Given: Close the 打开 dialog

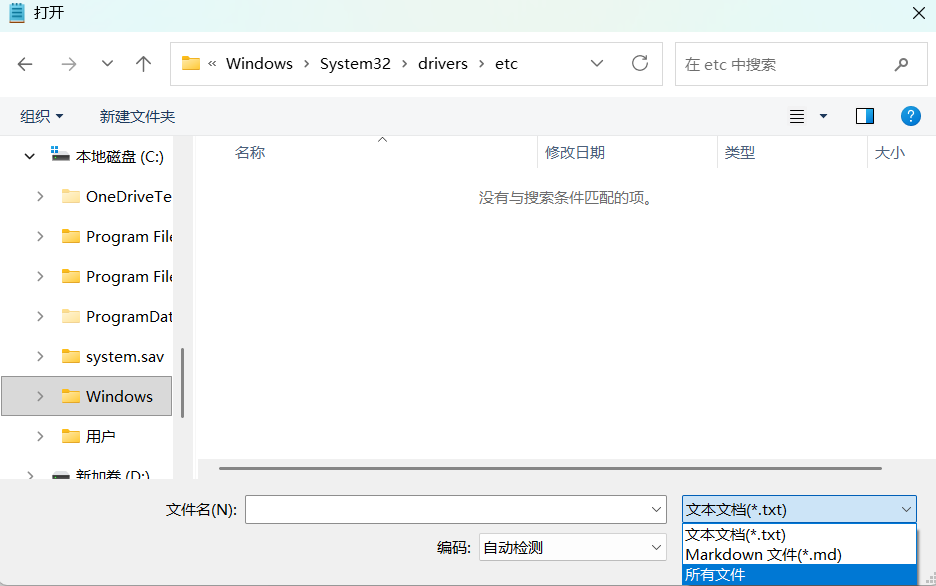Looking at the screenshot, I should tap(919, 13).
